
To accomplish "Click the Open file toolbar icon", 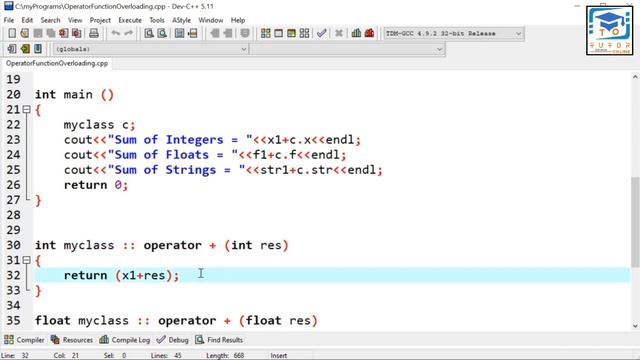I will (x=24, y=33).
